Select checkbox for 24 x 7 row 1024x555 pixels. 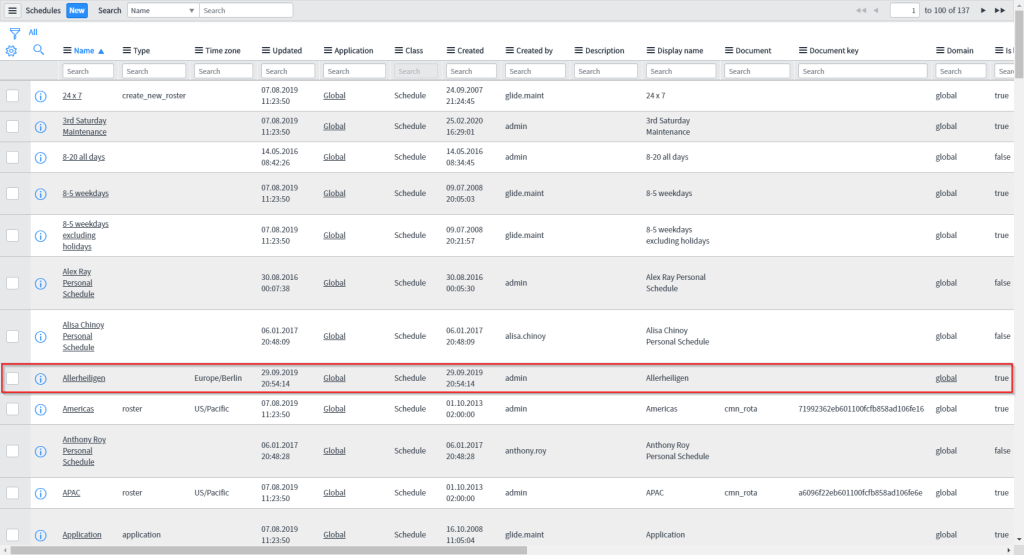pos(13,95)
